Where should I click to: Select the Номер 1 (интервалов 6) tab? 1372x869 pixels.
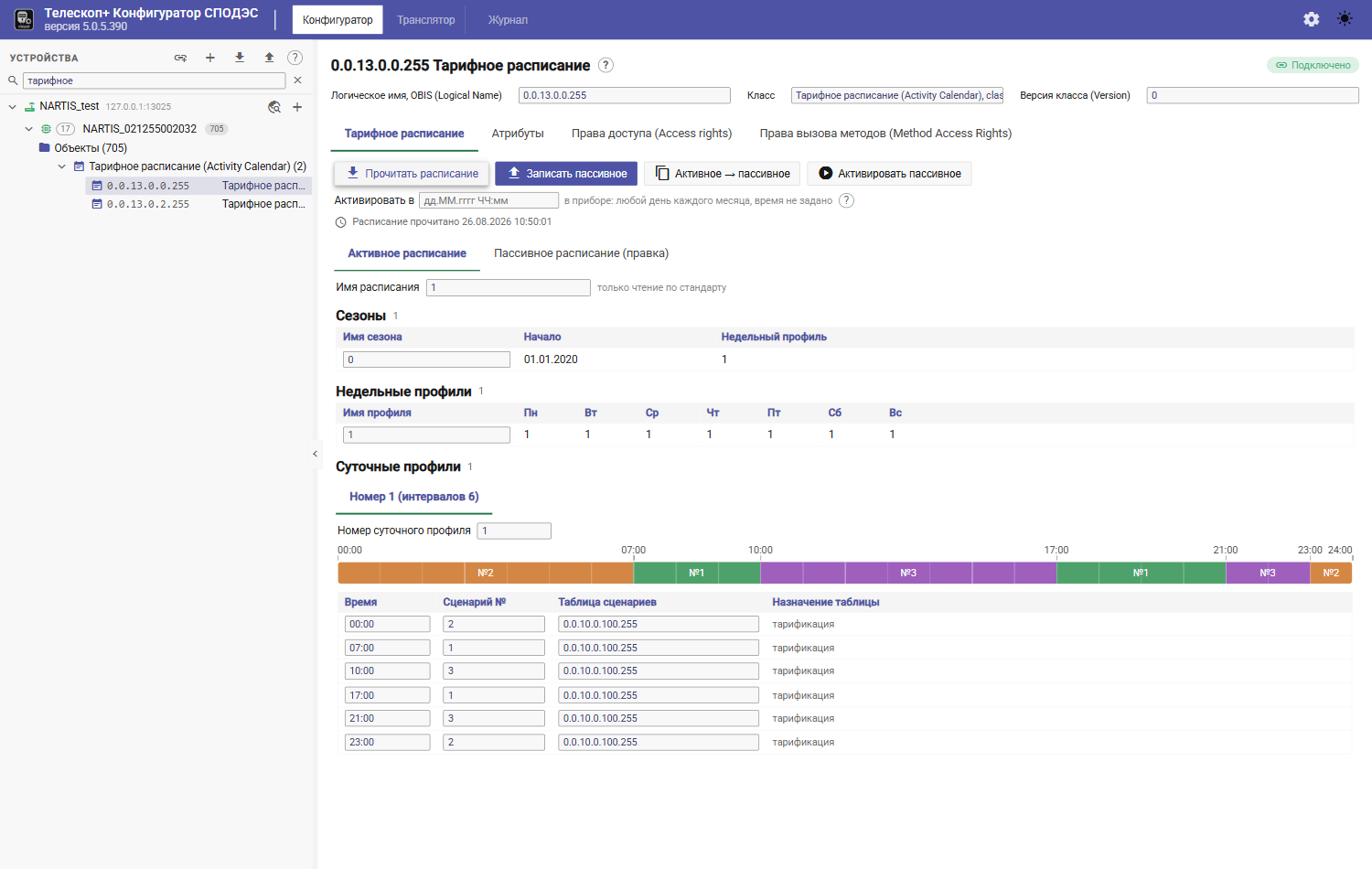(414, 497)
